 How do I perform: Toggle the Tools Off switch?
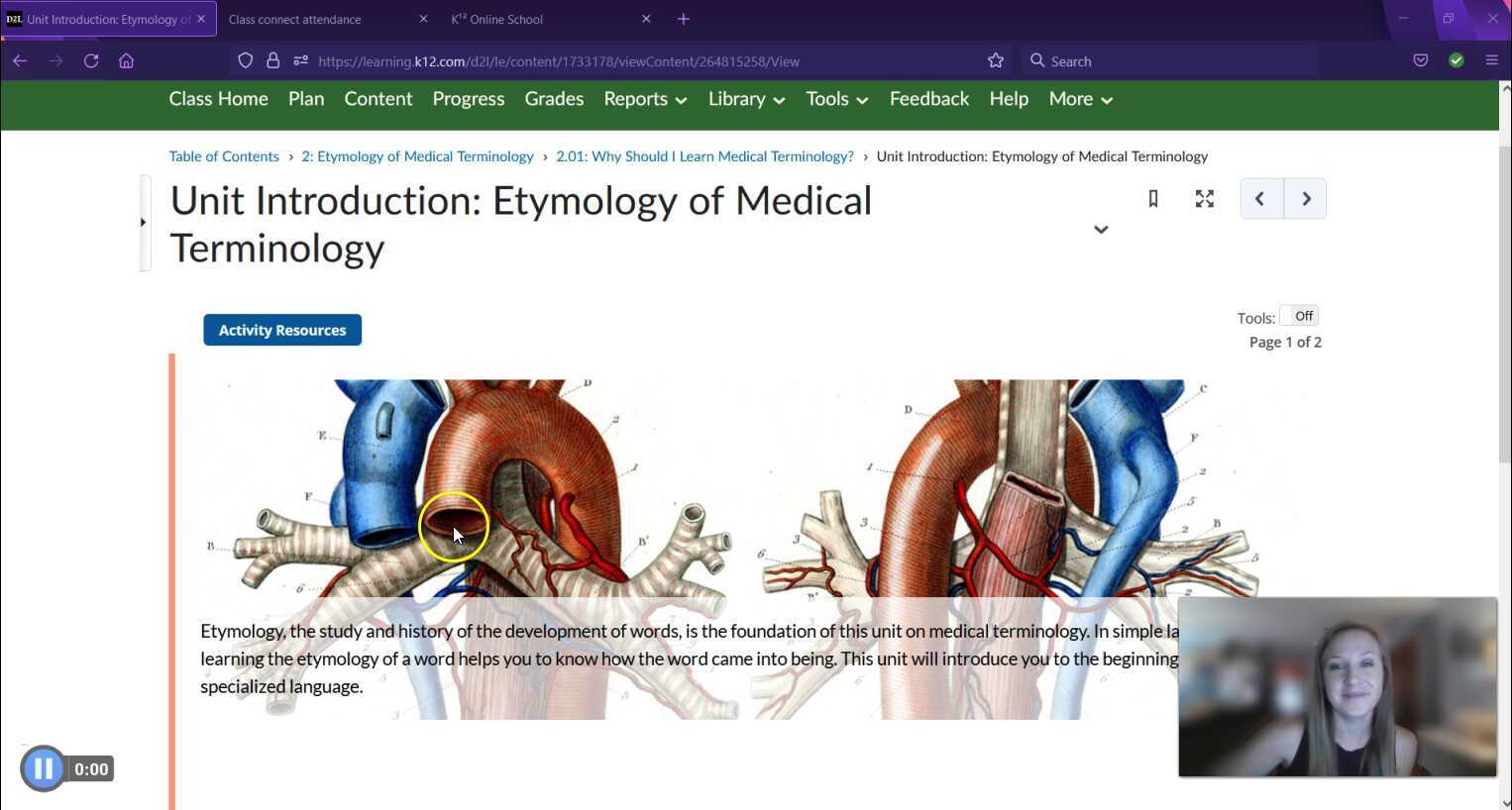coord(1299,316)
